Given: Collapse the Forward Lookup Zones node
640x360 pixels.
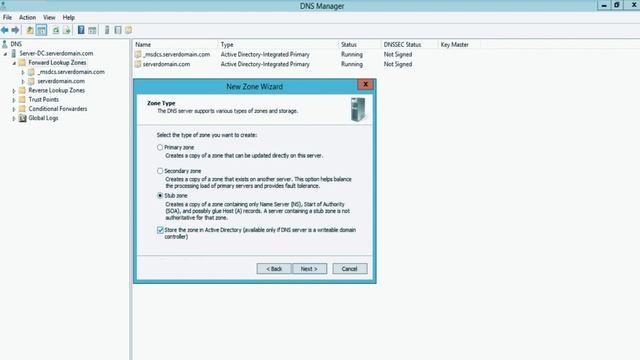Looking at the screenshot, I should [x=14, y=63].
